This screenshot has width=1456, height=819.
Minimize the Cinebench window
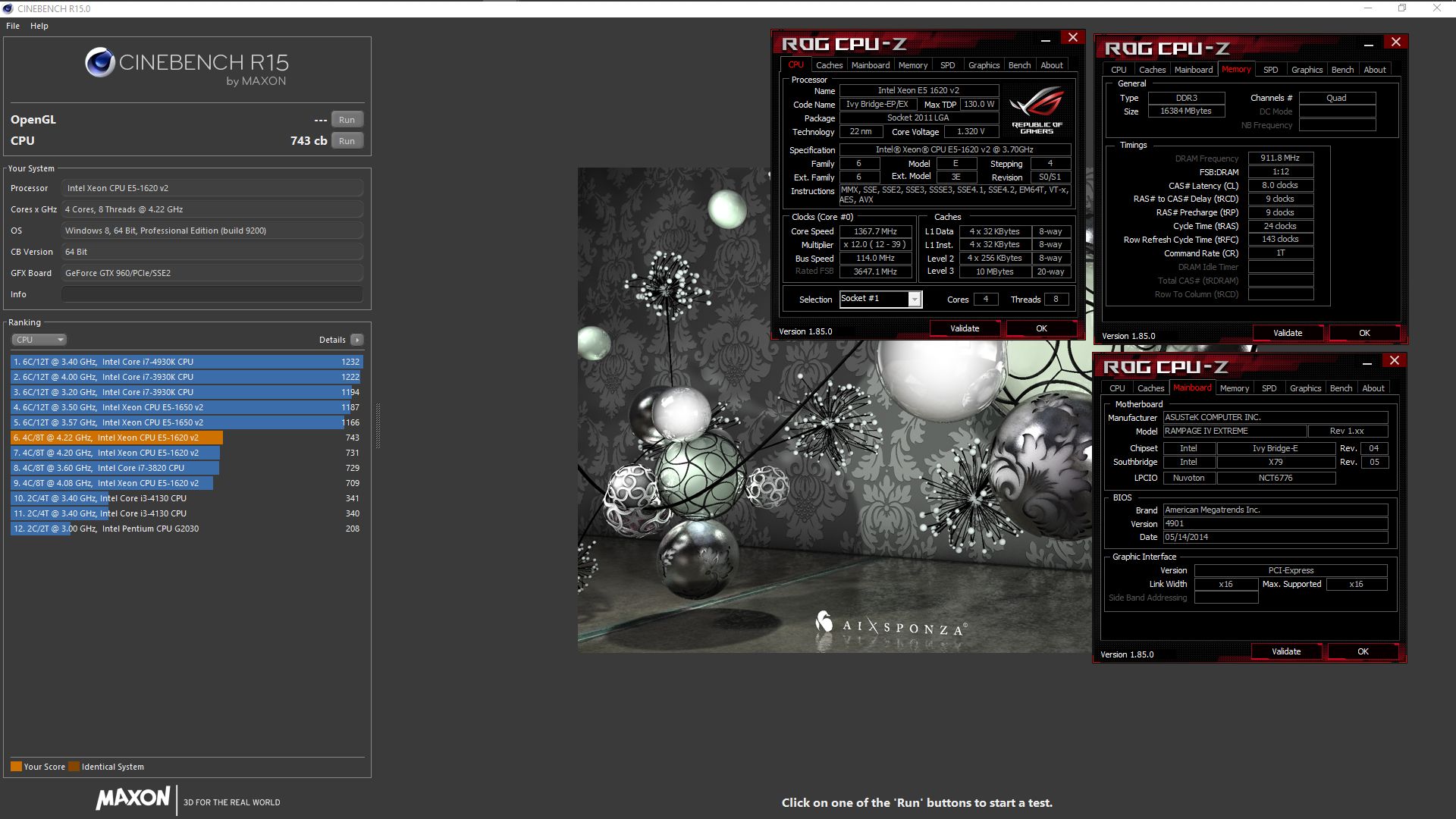1368,8
